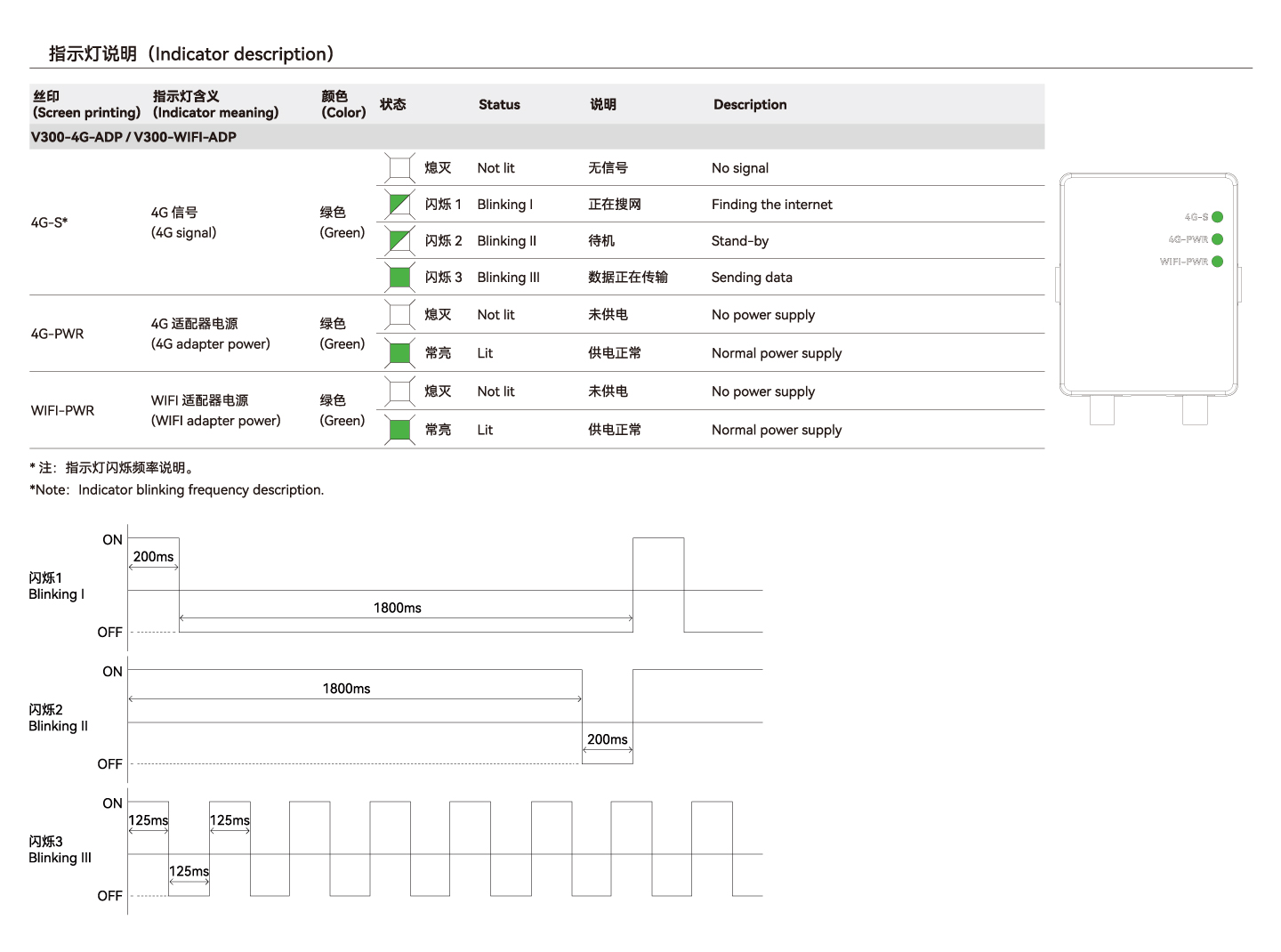Click the 4G-PWR LED on the device diagram
1281x952 pixels.
(x=1216, y=238)
